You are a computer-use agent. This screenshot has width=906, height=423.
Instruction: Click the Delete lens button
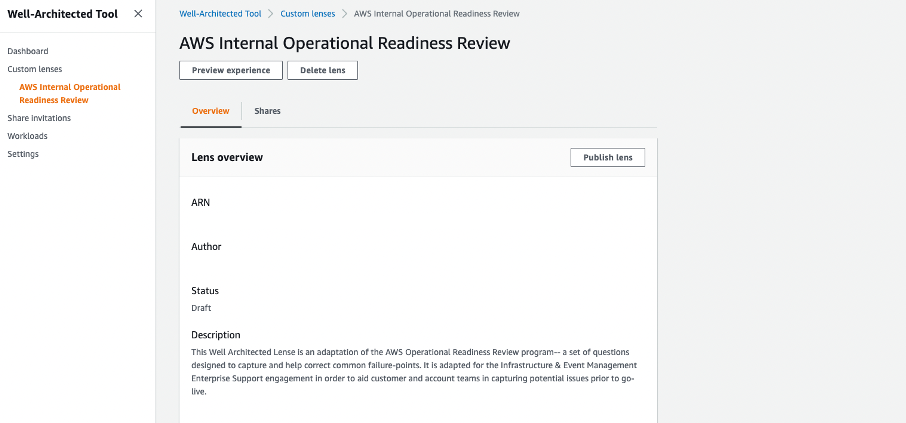pyautogui.click(x=322, y=70)
